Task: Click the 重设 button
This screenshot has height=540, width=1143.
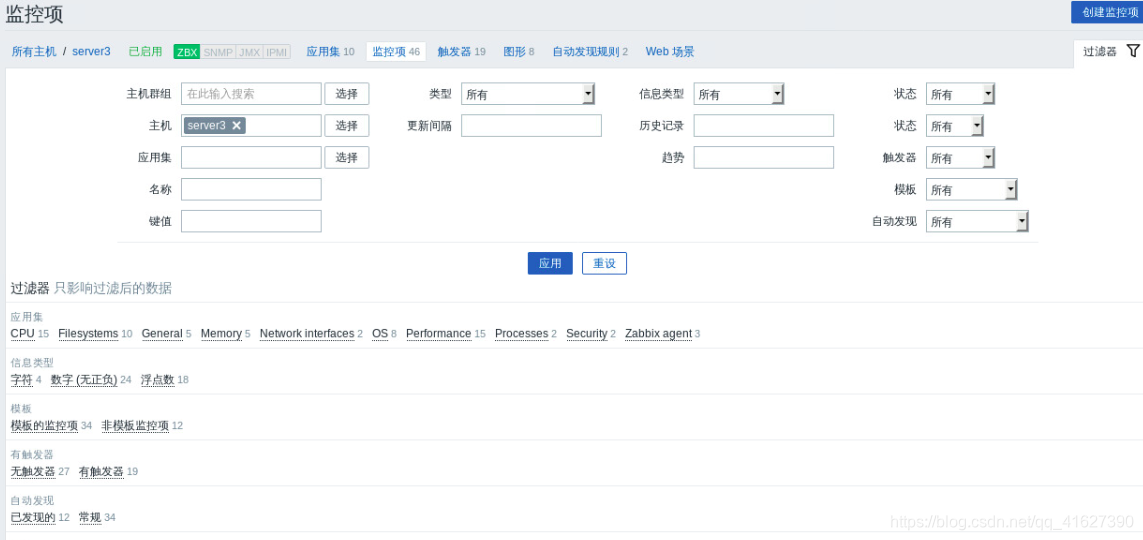Action: pos(604,263)
